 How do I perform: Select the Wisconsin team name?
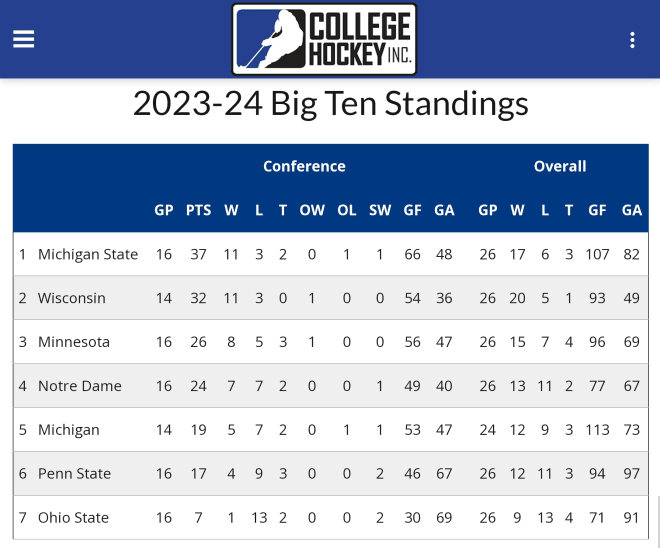tap(72, 298)
